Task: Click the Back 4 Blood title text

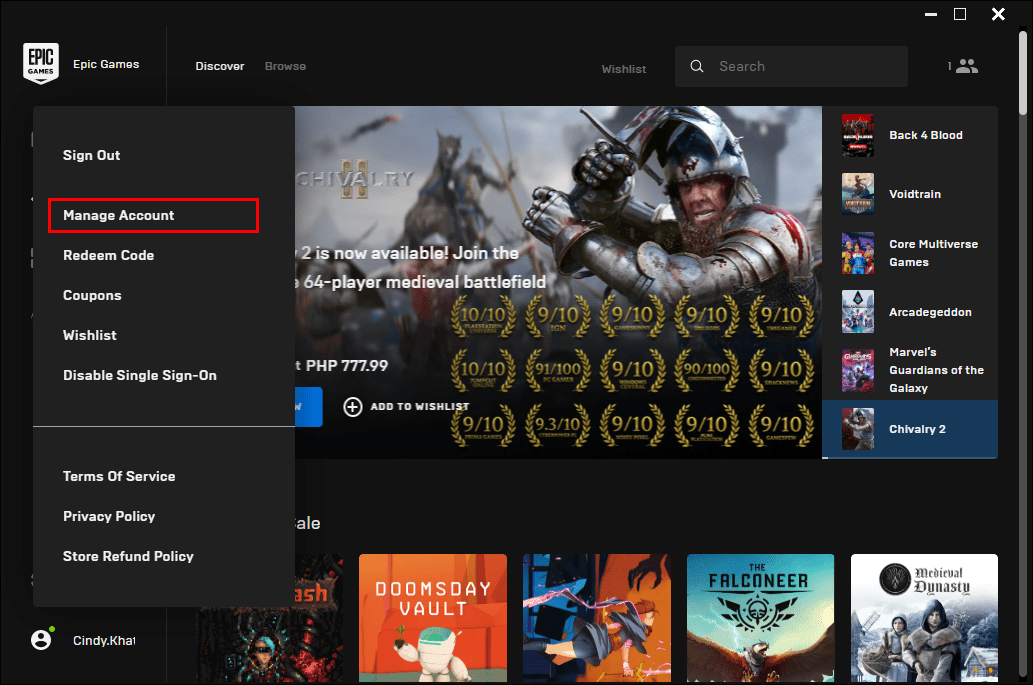Action: 926,135
